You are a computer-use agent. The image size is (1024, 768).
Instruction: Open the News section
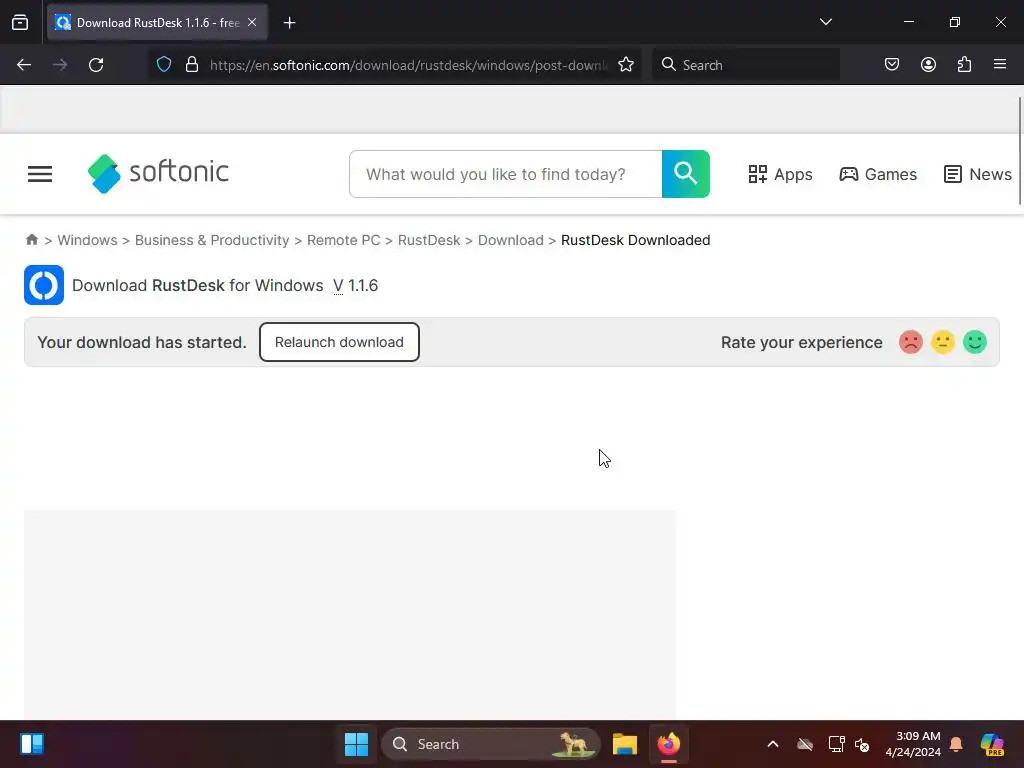coord(978,174)
